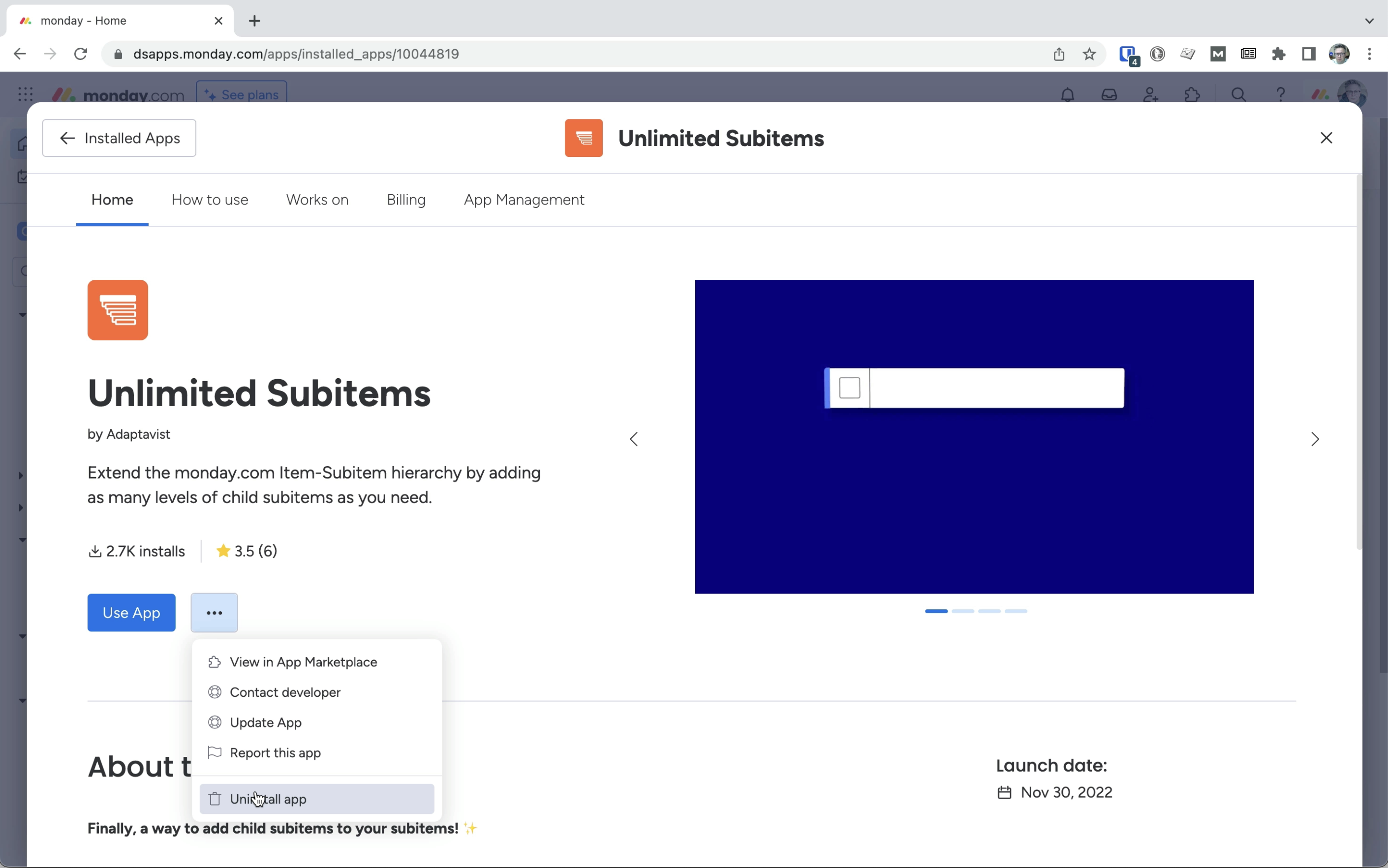The height and width of the screenshot is (868, 1388).
Task: Select the notifications bell icon
Action: coord(1067,94)
